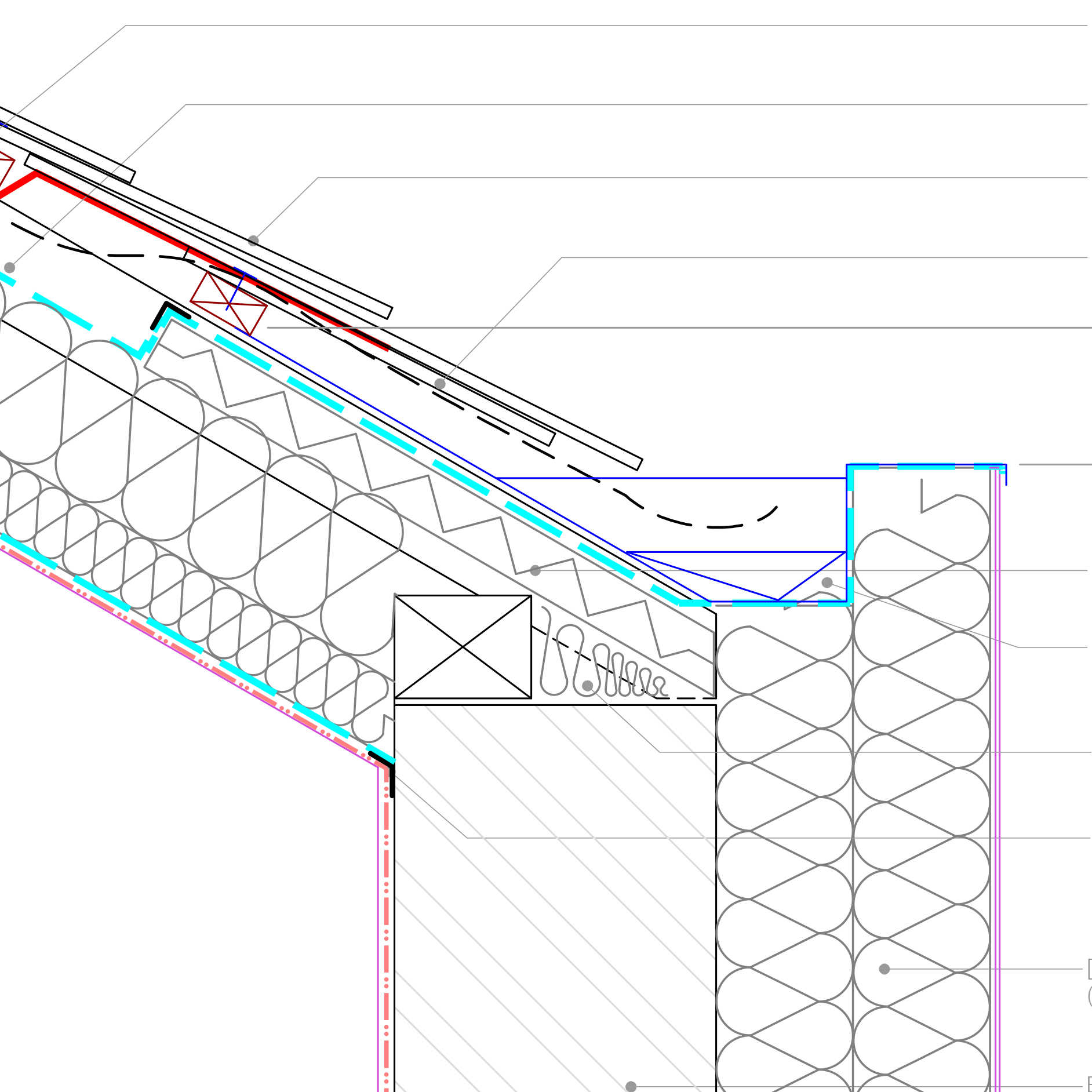1092x1092 pixels.
Task: Select the leader dot below the dashed underlay line
Action: point(440,384)
